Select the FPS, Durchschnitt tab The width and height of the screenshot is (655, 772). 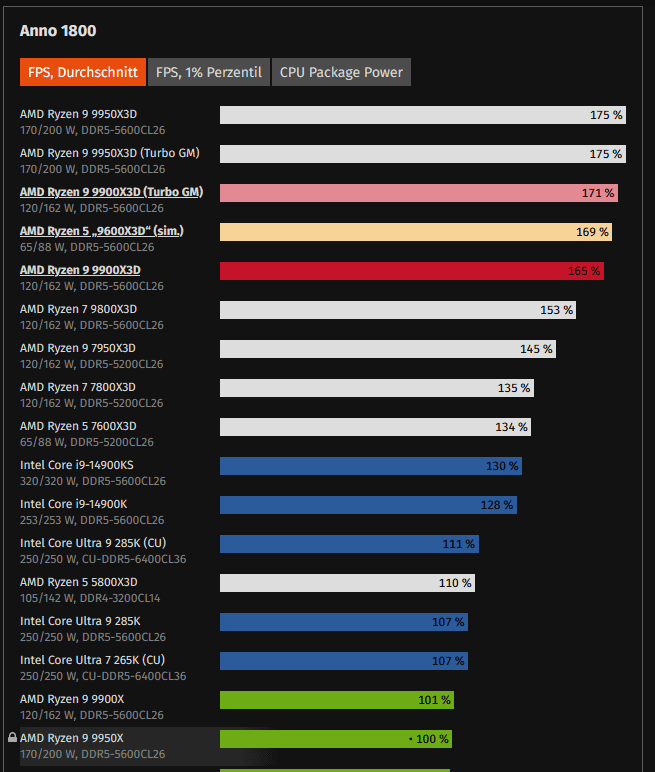tap(83, 72)
